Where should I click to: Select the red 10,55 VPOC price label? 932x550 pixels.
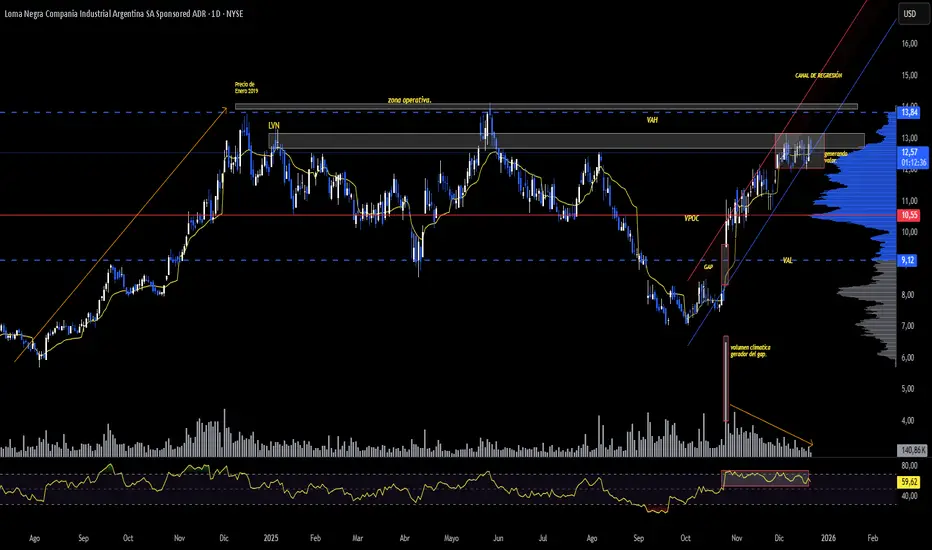point(909,215)
